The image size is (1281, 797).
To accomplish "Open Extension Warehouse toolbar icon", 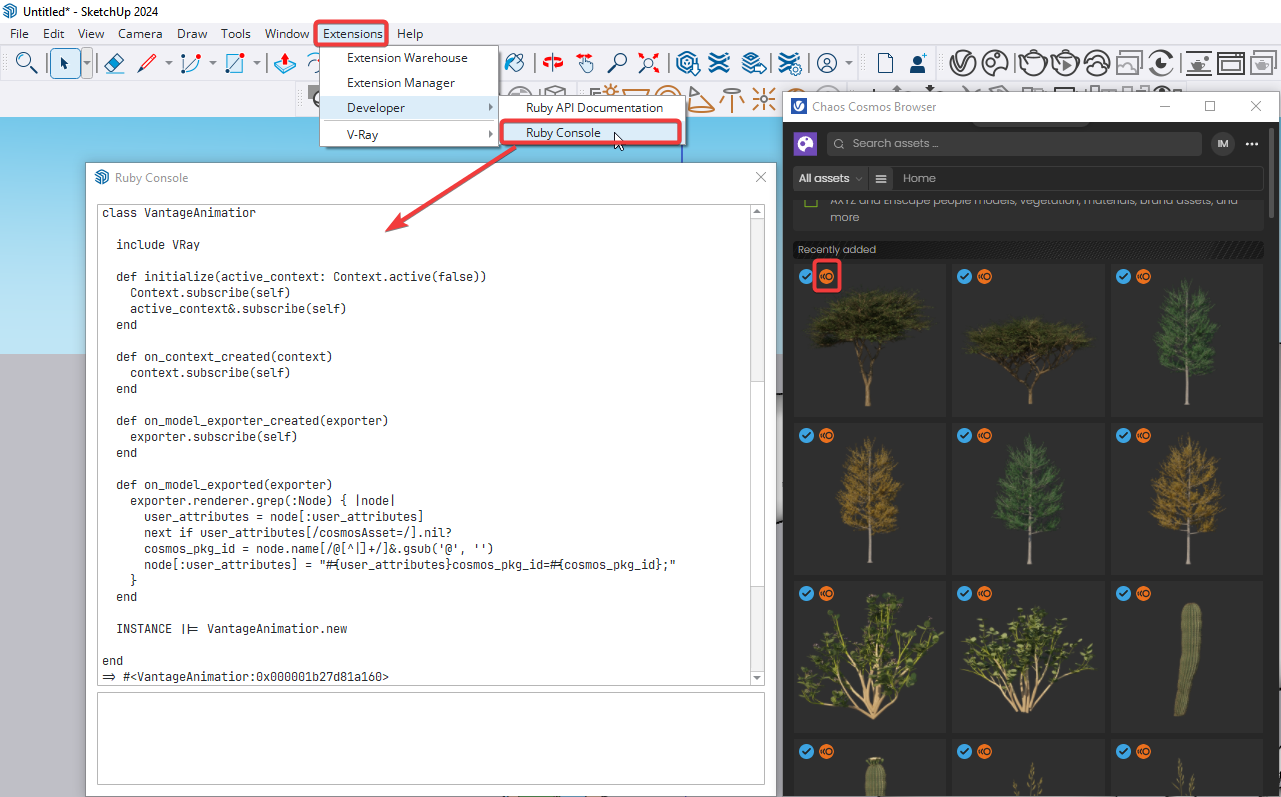I will (x=719, y=63).
